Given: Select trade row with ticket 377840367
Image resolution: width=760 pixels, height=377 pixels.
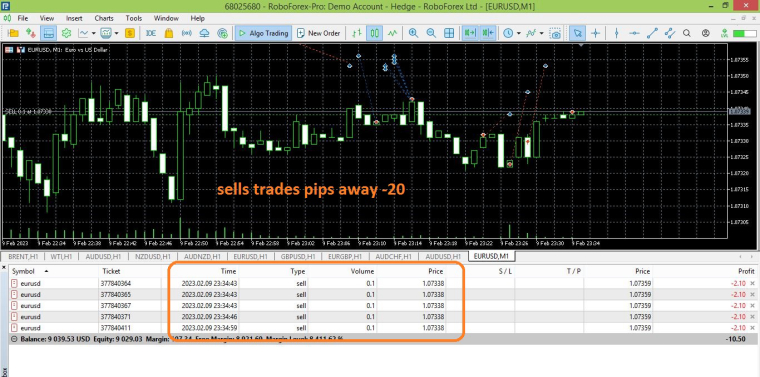Looking at the screenshot, I should (x=383, y=306).
